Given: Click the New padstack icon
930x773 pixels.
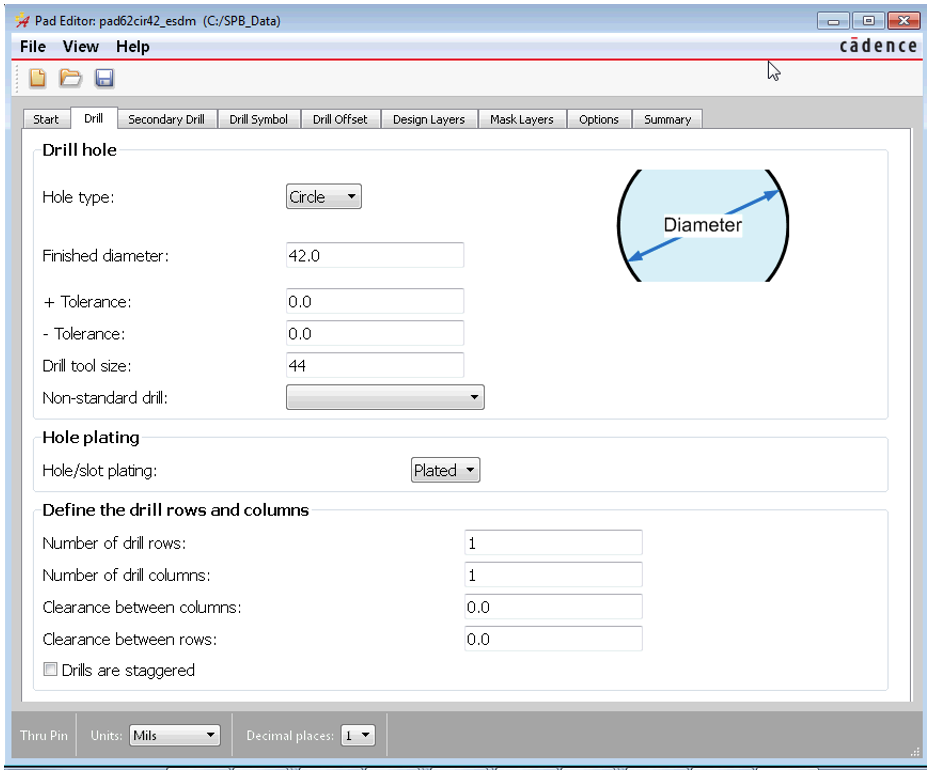Looking at the screenshot, I should click(37, 78).
